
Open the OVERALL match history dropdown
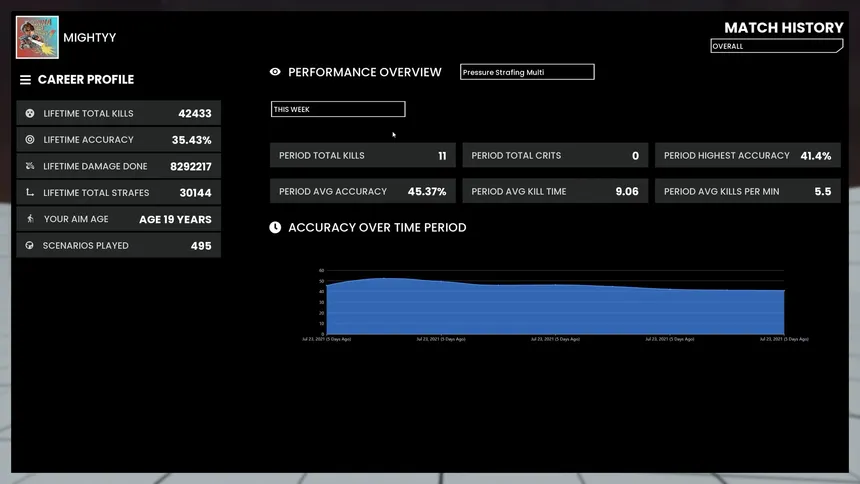[777, 46]
